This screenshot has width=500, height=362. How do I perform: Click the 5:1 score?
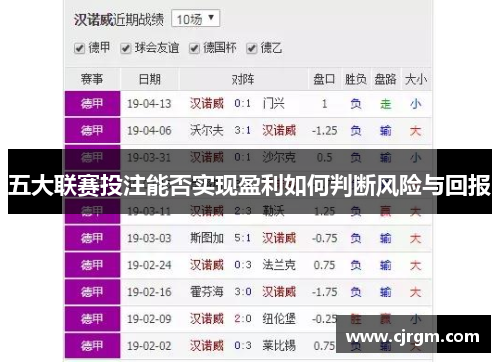243,238
